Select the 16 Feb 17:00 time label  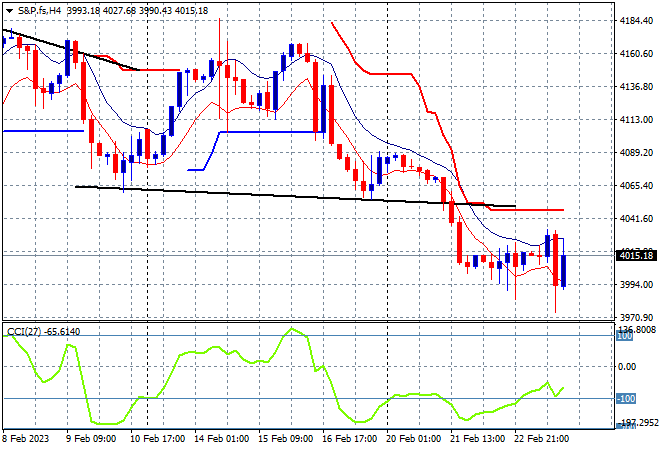(349, 439)
